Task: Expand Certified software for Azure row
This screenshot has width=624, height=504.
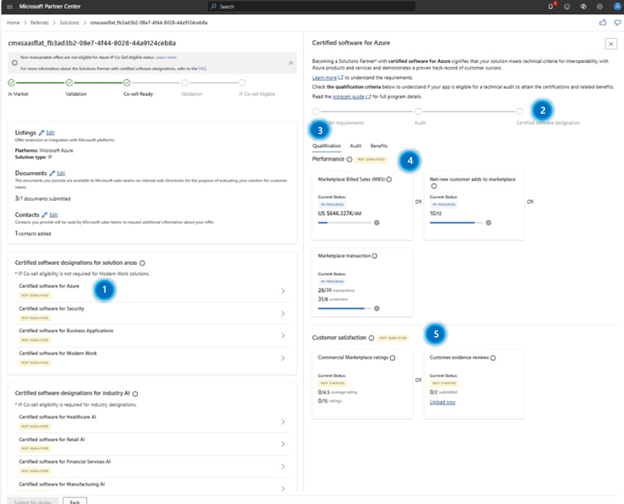Action: pyautogui.click(x=152, y=291)
